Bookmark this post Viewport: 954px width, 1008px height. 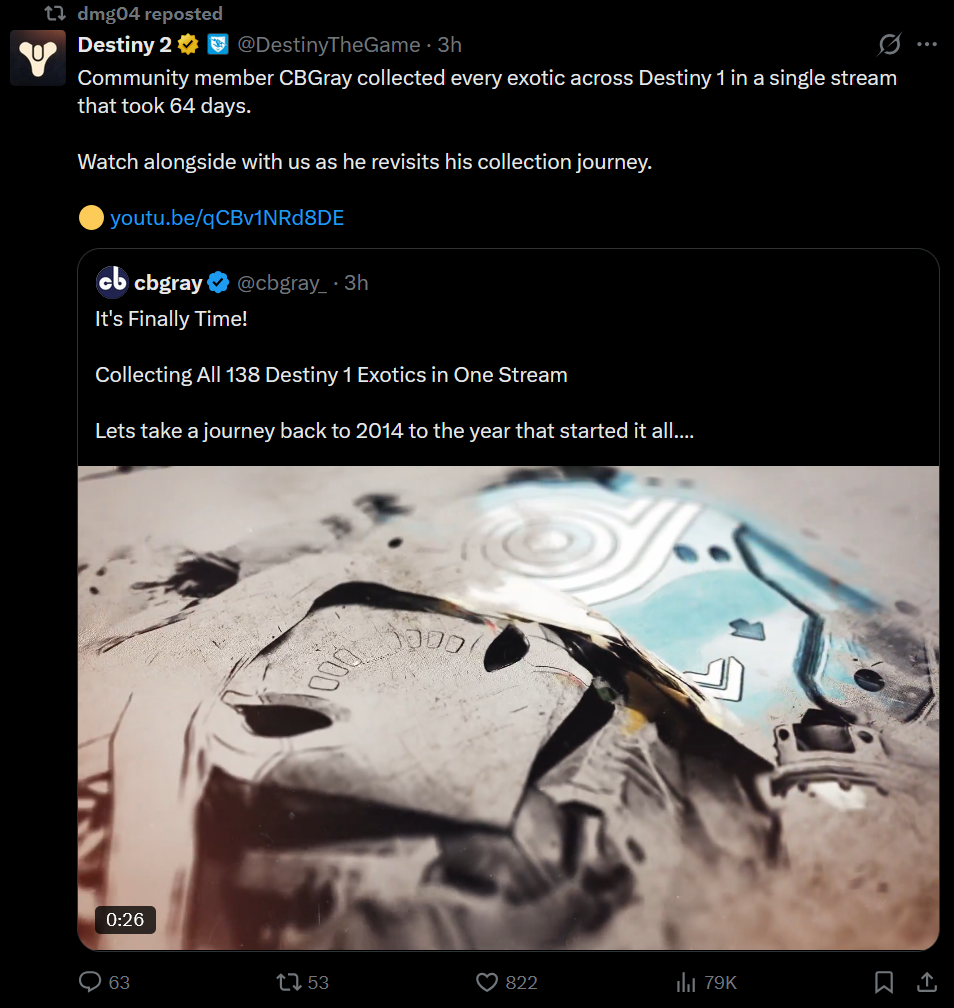(884, 982)
